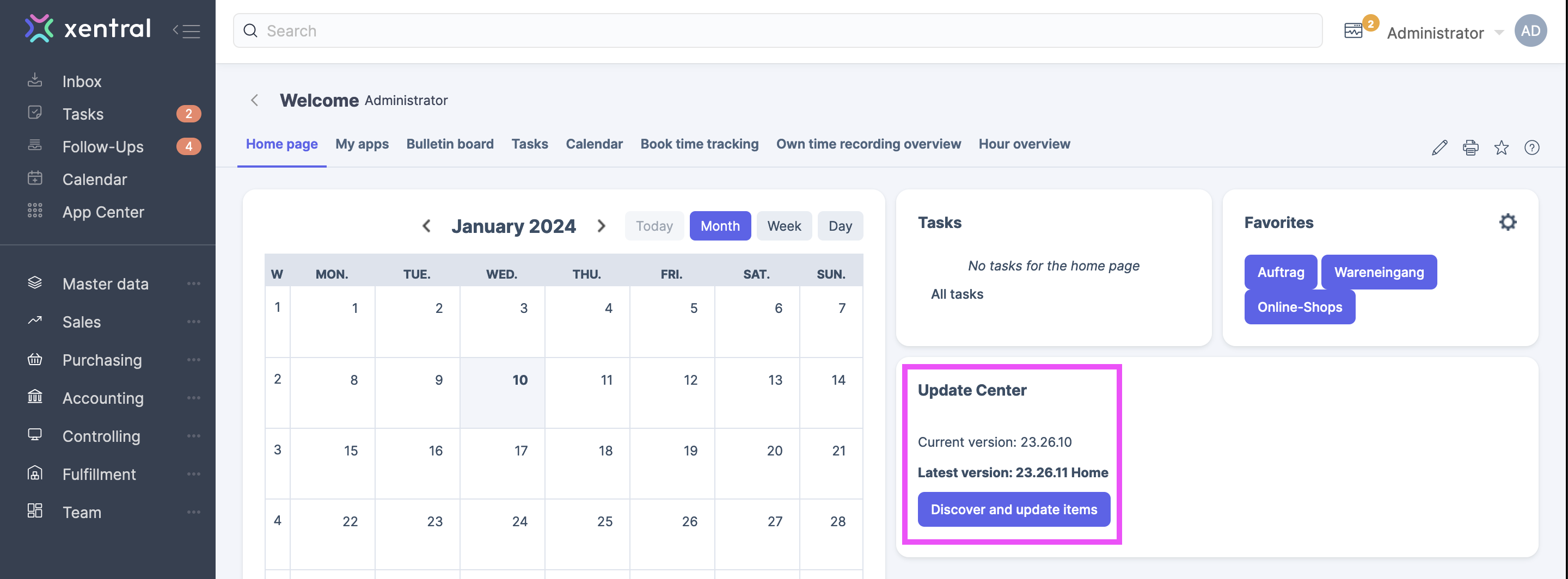Switch to the Calendar tab
1568x579 pixels.
tap(593, 144)
